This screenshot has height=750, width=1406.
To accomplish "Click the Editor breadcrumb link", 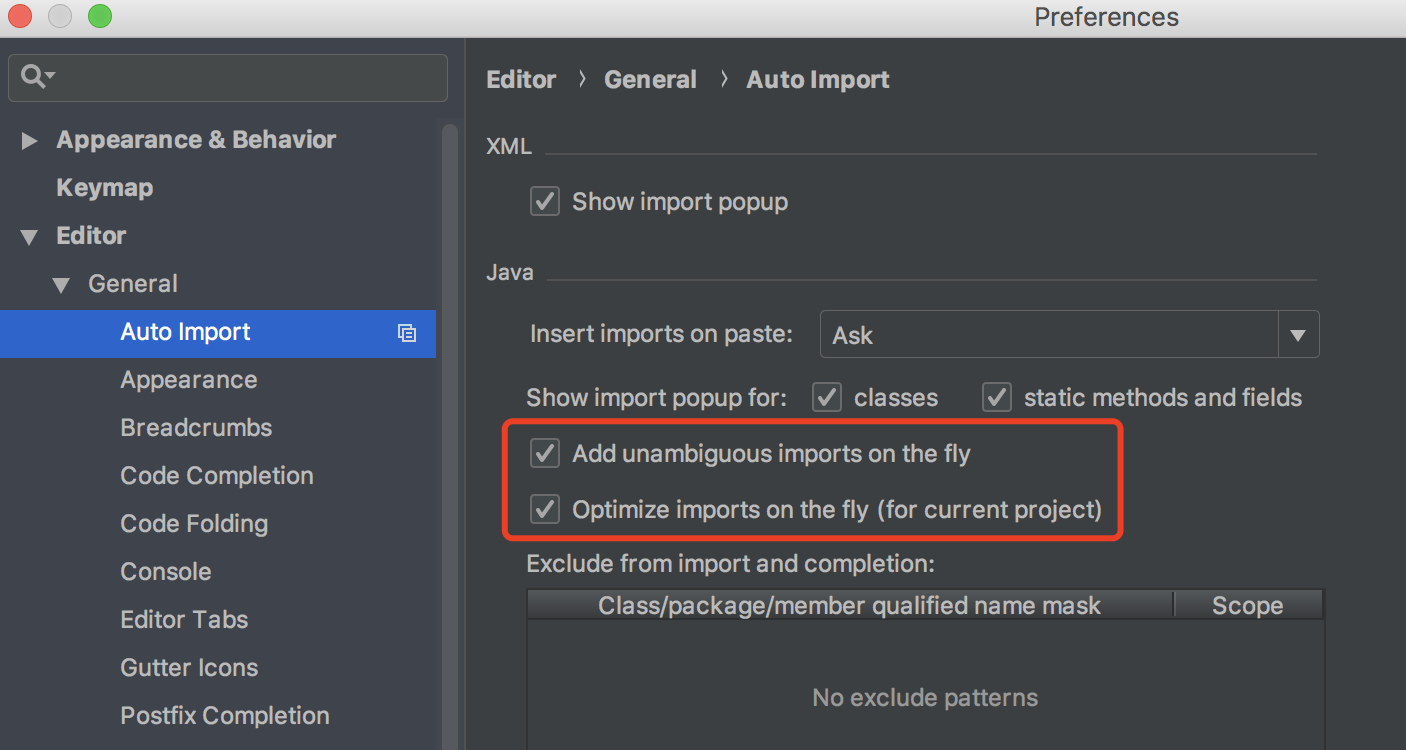I will pos(521,79).
